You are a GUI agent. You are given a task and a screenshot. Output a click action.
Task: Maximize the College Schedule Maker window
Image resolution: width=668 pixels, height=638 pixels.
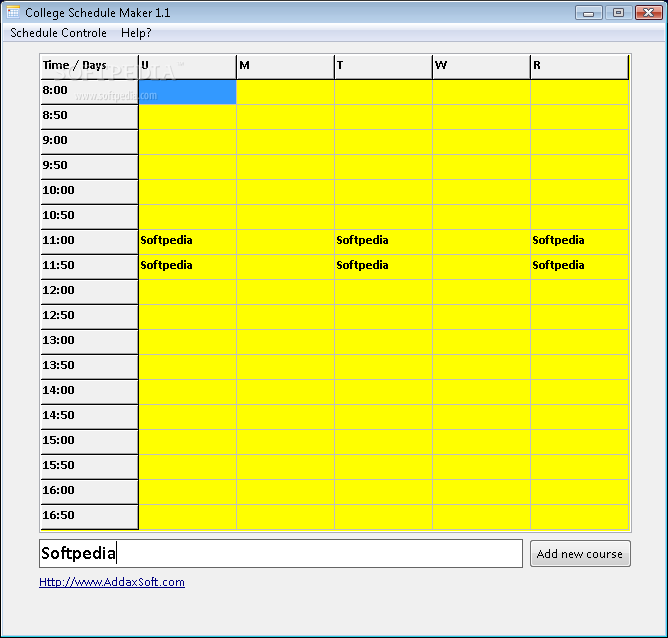click(x=618, y=13)
